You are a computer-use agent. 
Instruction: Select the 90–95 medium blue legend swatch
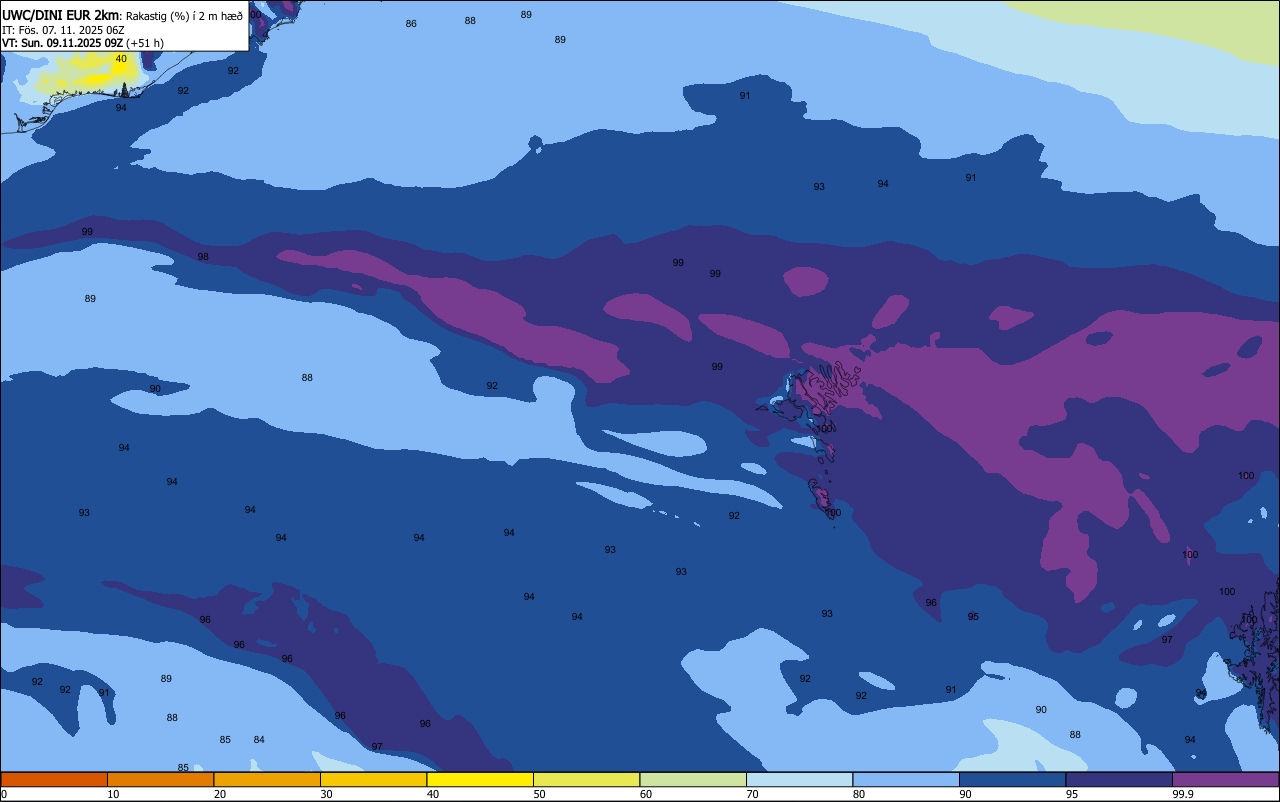1012,779
